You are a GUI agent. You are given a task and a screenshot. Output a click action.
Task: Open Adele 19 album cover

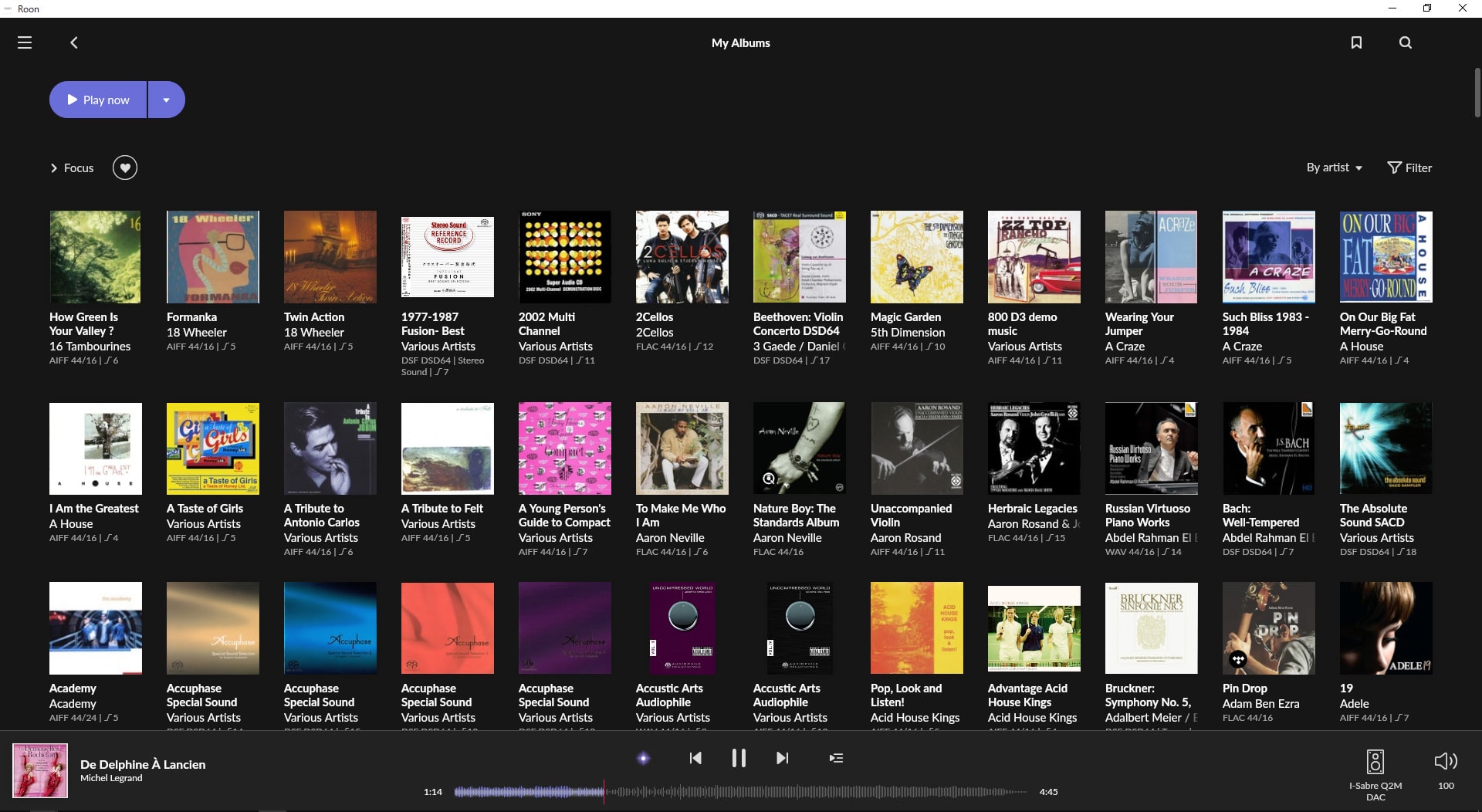1386,628
